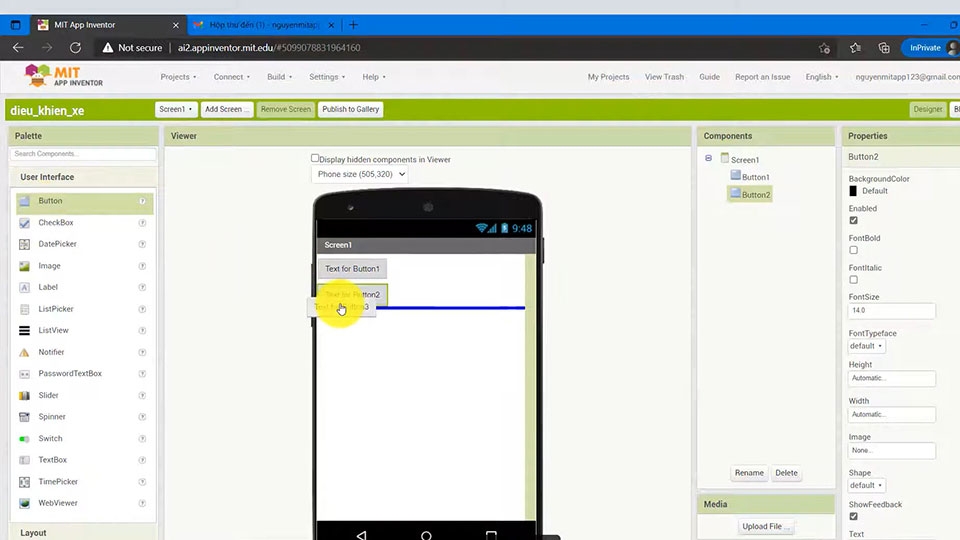Viewport: 960px width, 540px height.
Task: Select the Label component icon
Action: (x=24, y=287)
